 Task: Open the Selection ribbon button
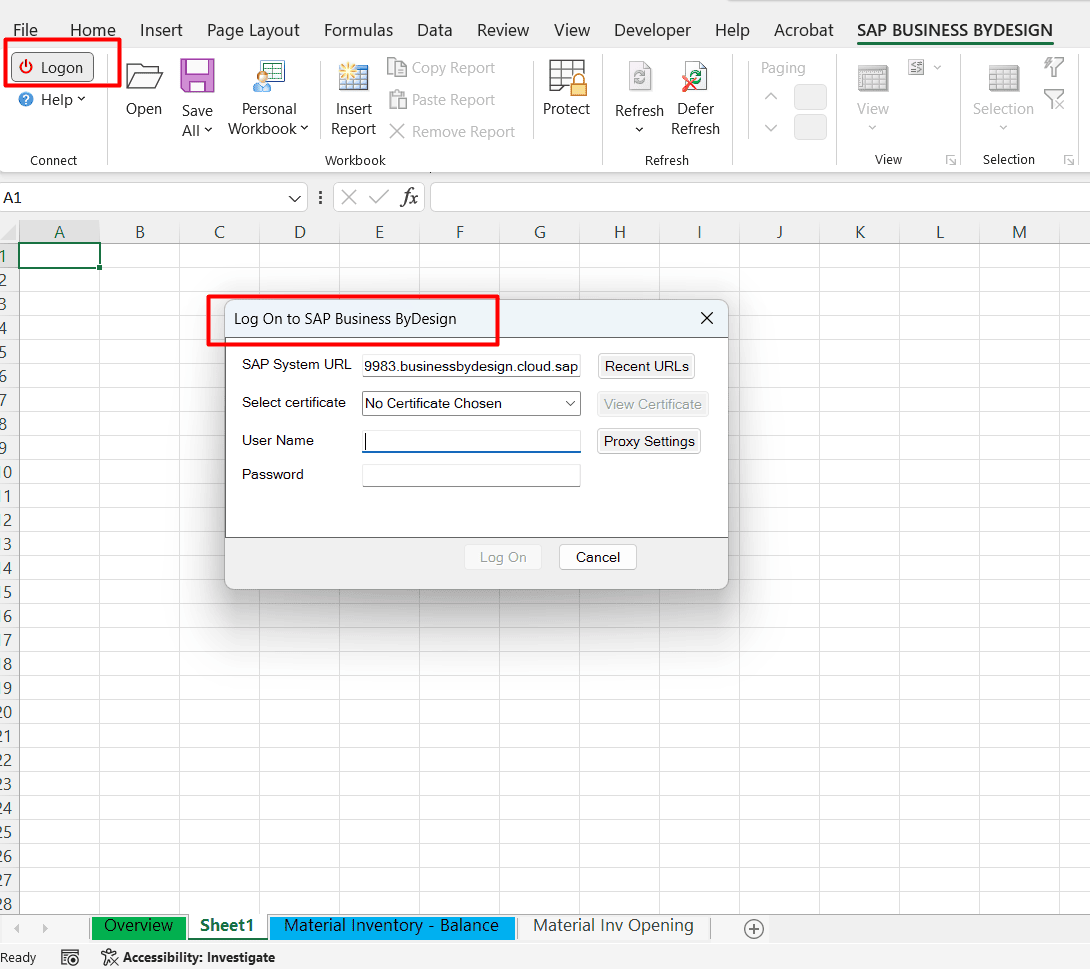click(x=1003, y=97)
